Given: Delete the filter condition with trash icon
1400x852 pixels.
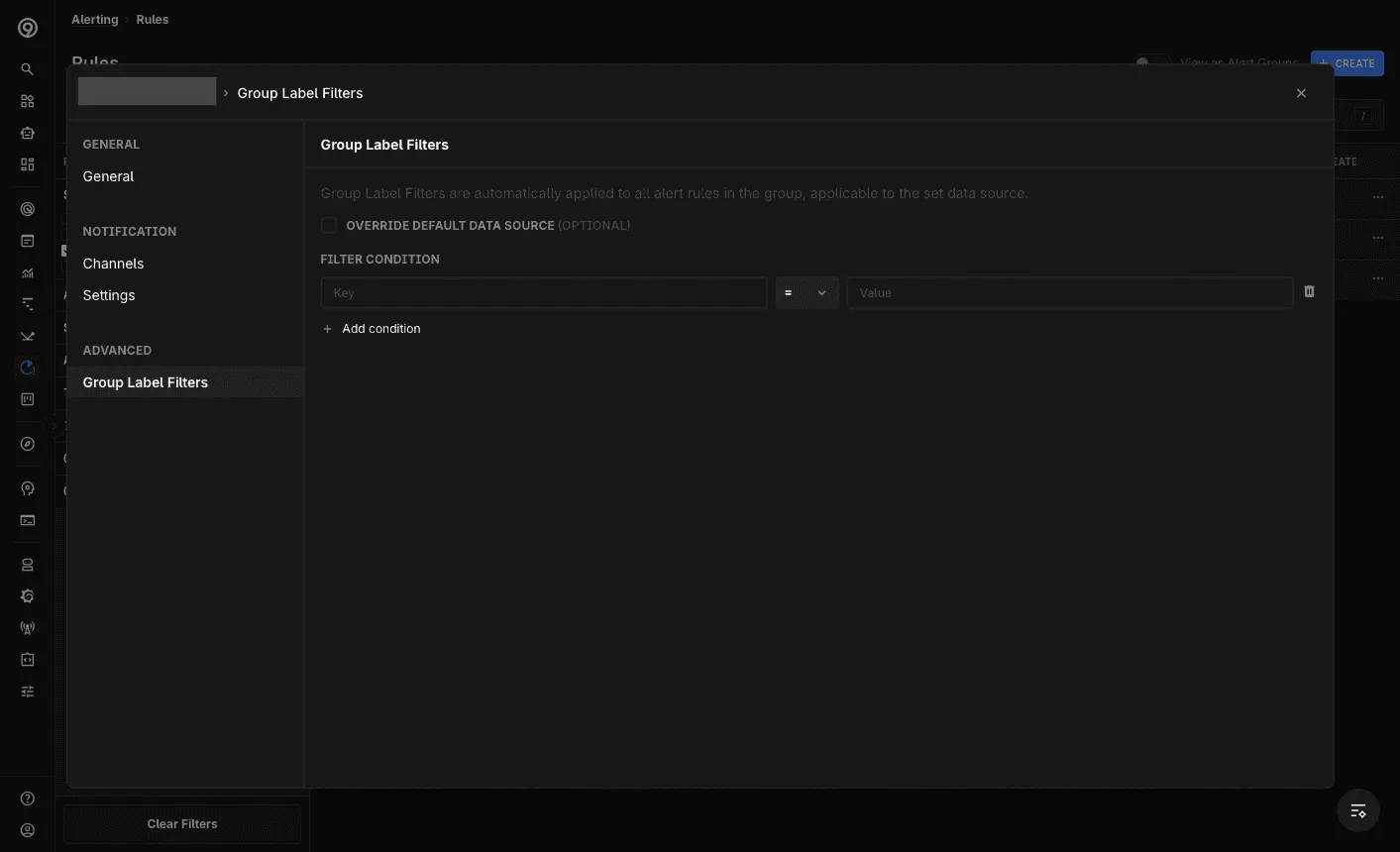Looking at the screenshot, I should [1309, 292].
